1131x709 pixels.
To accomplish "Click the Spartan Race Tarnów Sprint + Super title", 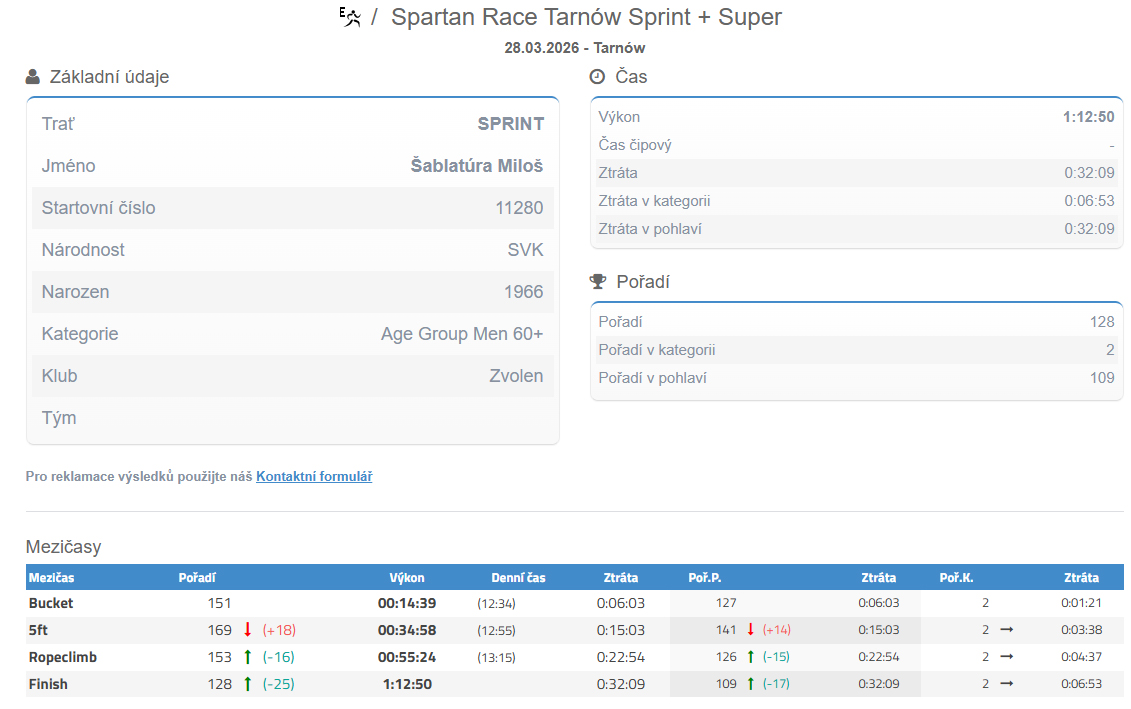I will (586, 17).
